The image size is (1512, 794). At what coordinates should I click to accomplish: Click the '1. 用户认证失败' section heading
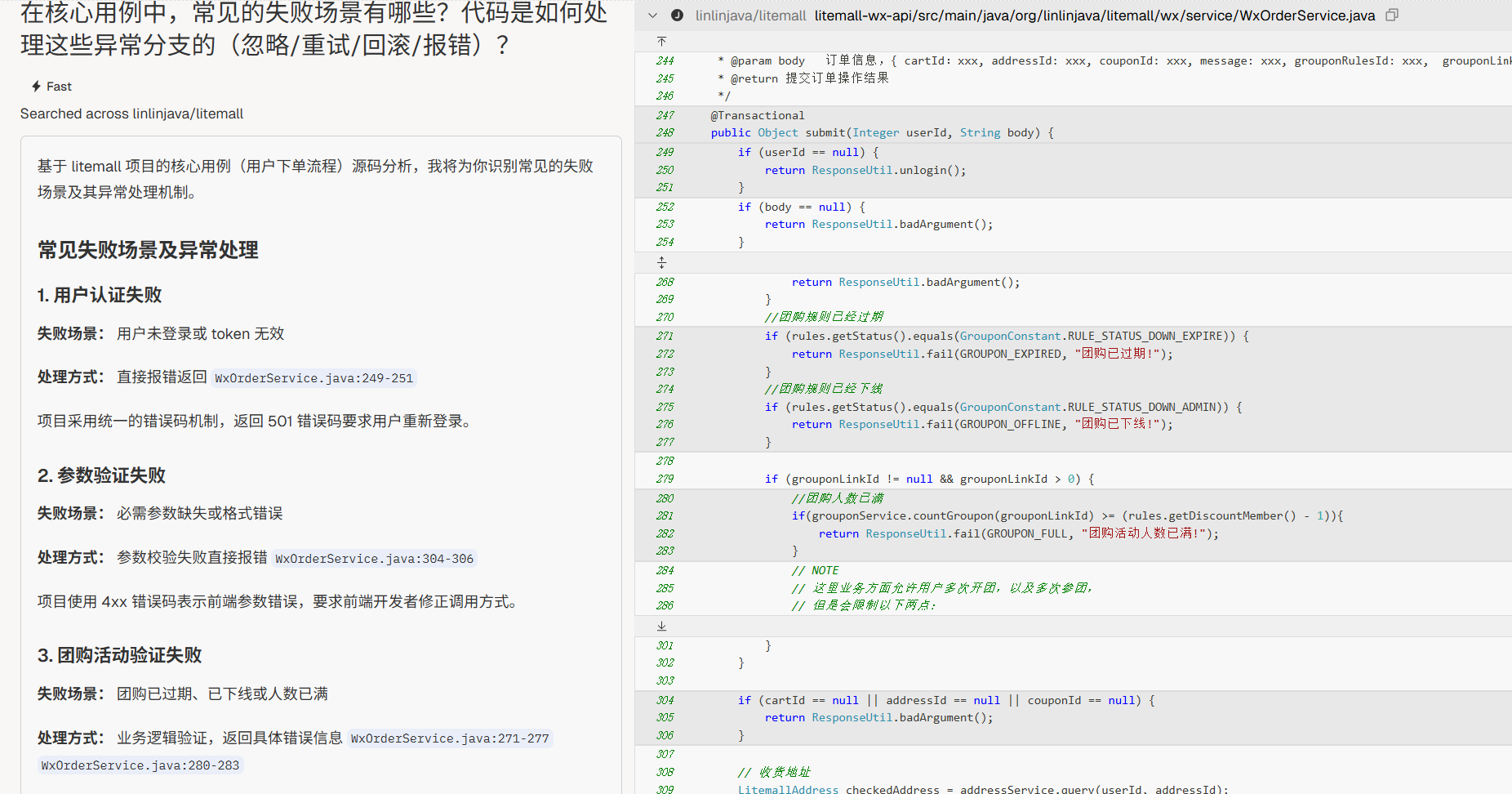click(x=100, y=295)
